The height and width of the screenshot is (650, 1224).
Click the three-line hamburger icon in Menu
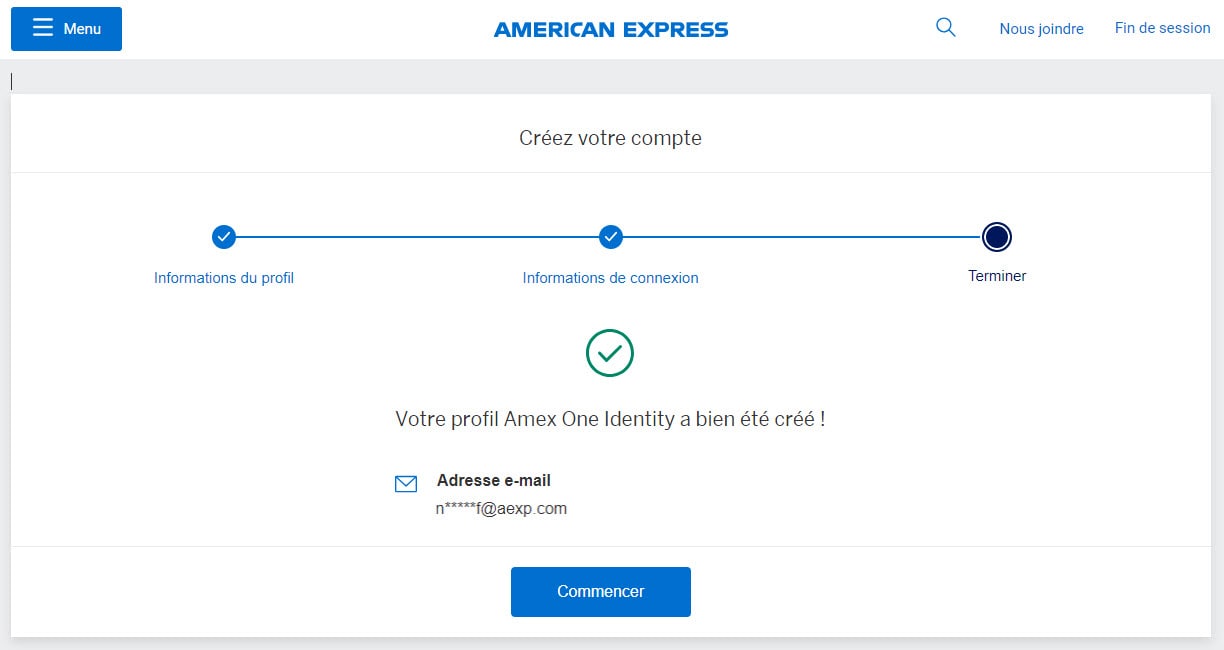click(x=42, y=28)
